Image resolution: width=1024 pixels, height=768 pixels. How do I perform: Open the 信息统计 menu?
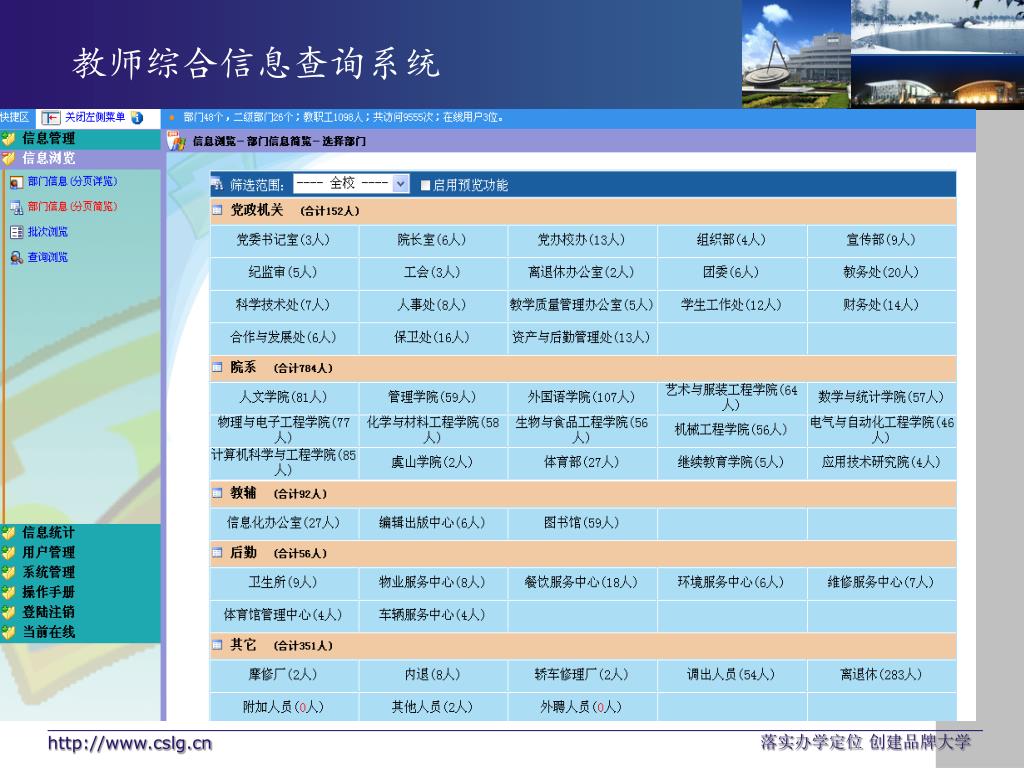click(x=48, y=533)
